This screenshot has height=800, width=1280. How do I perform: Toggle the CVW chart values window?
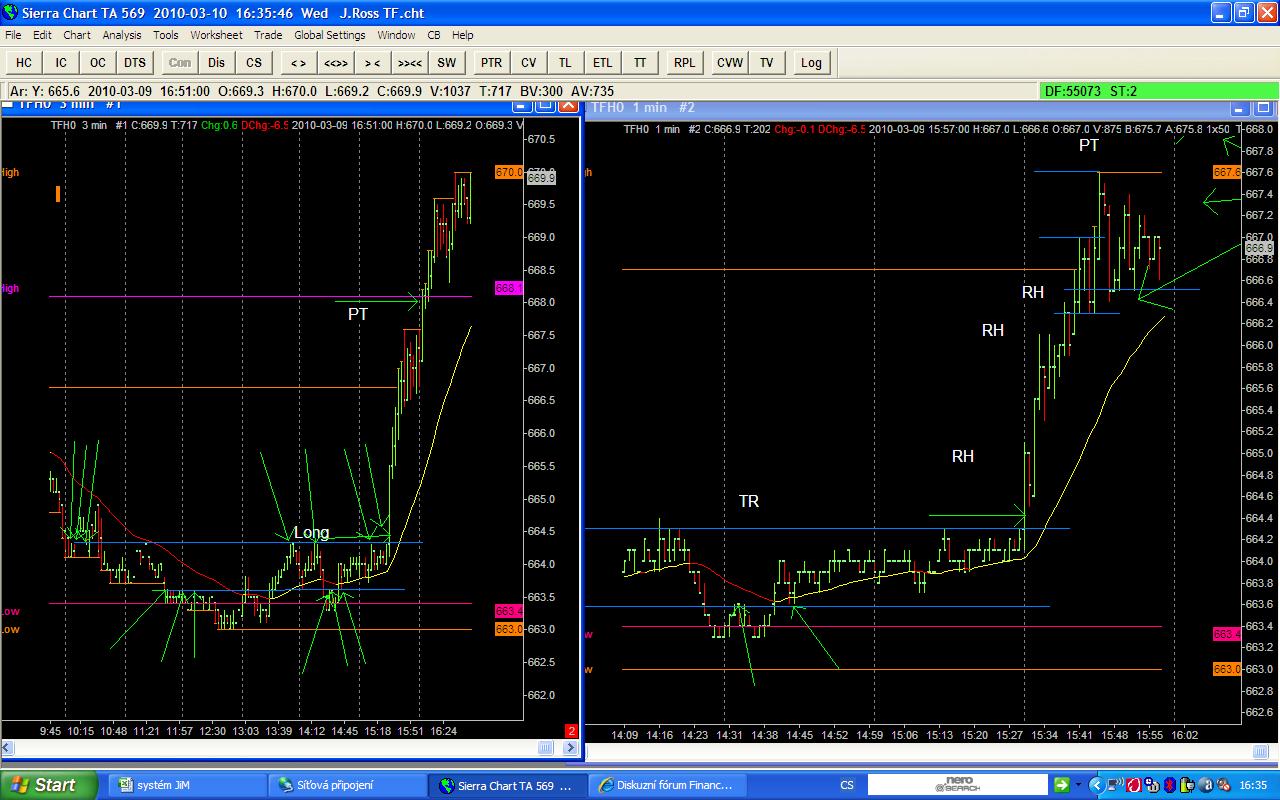pos(730,62)
